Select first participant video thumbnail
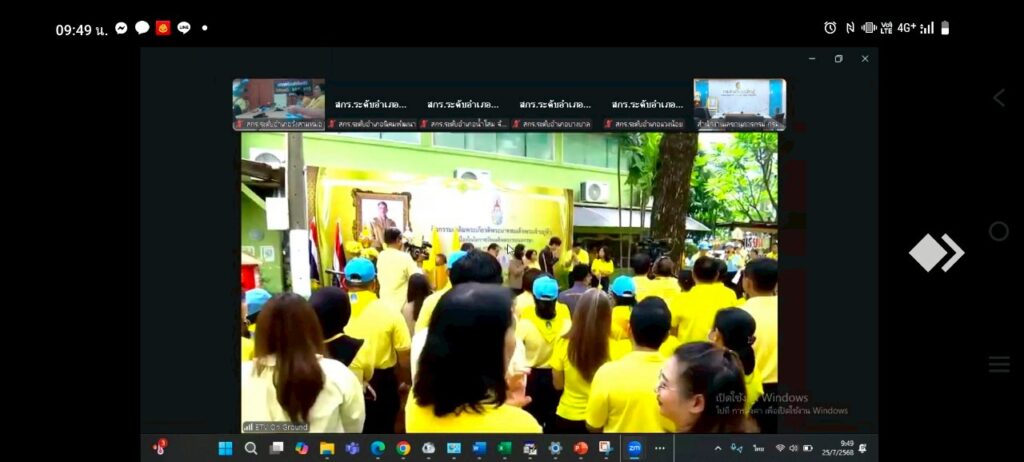Viewport: 1024px width, 462px height. pyautogui.click(x=279, y=104)
